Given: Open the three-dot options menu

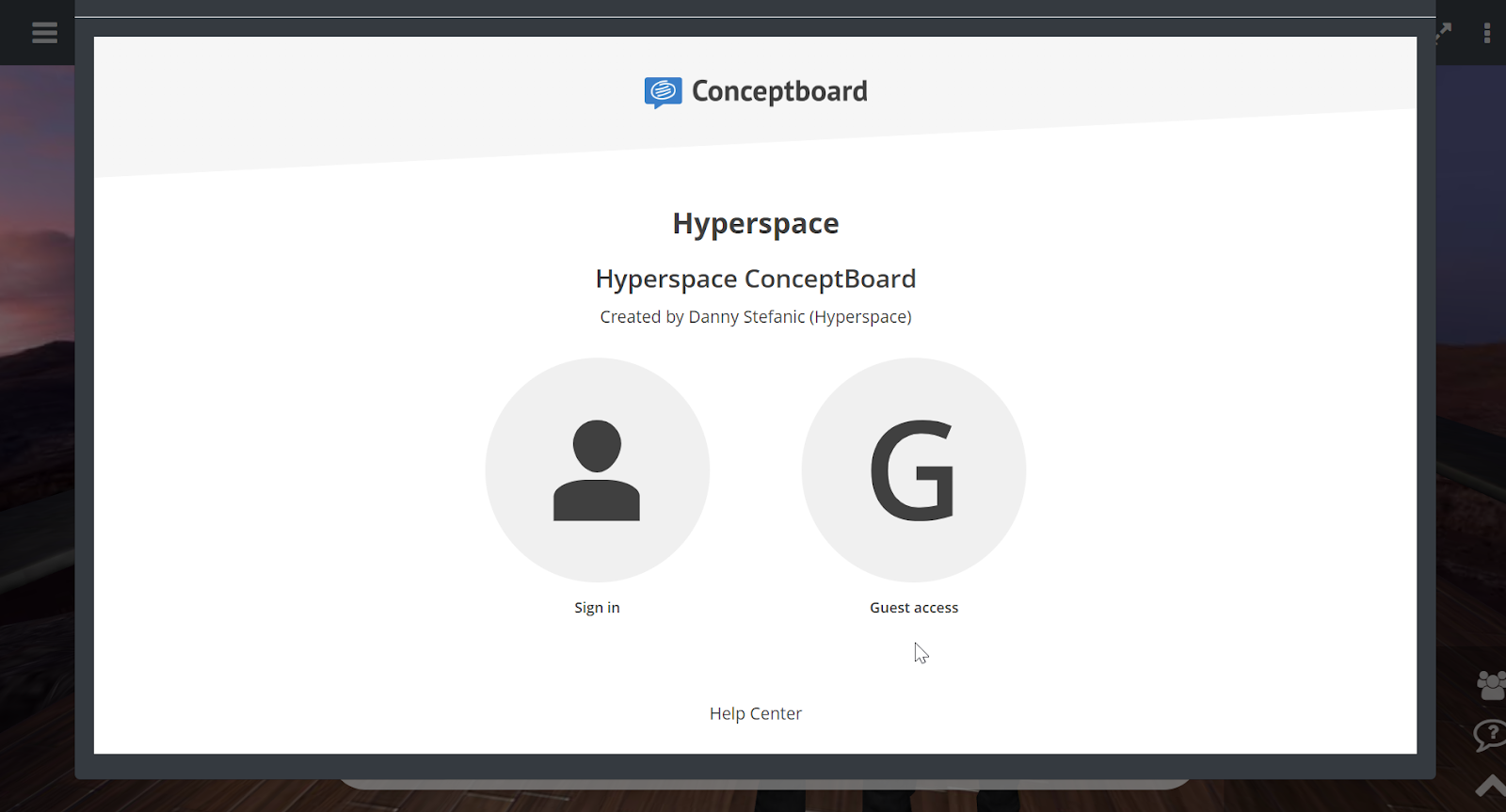Looking at the screenshot, I should [1487, 34].
